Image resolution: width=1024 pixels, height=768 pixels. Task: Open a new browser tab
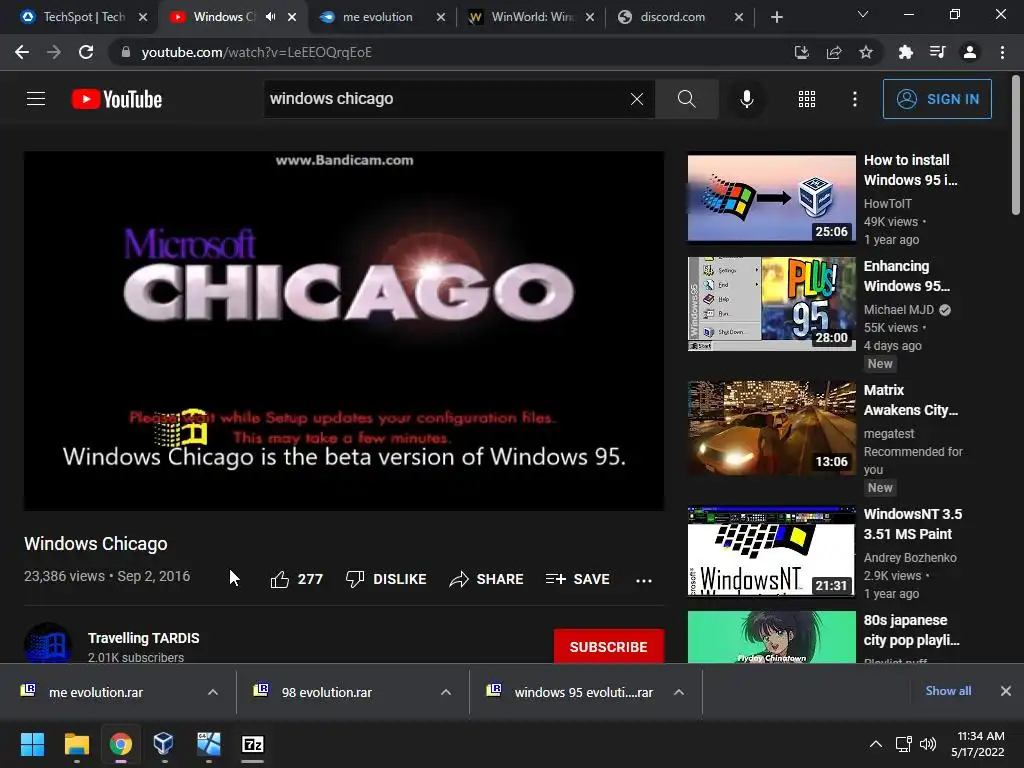tap(776, 17)
